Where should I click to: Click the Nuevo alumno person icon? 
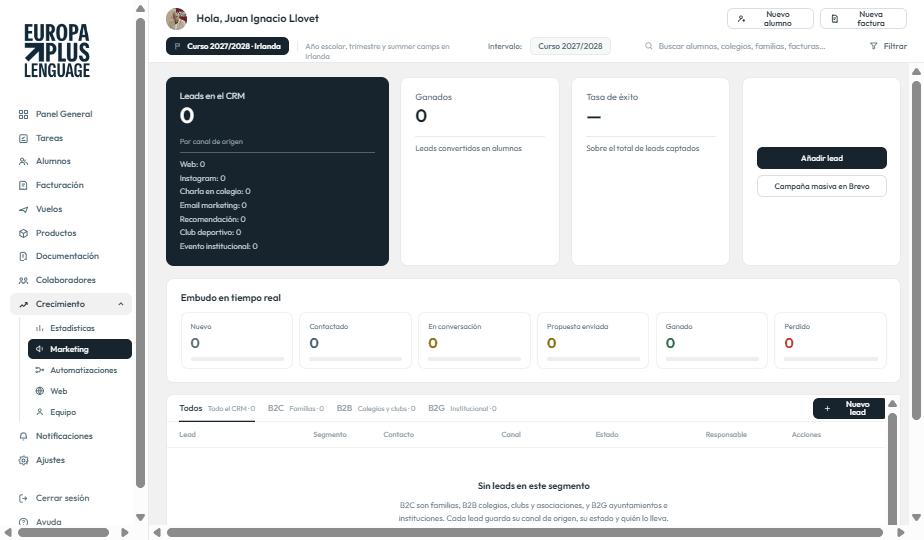tap(741, 19)
